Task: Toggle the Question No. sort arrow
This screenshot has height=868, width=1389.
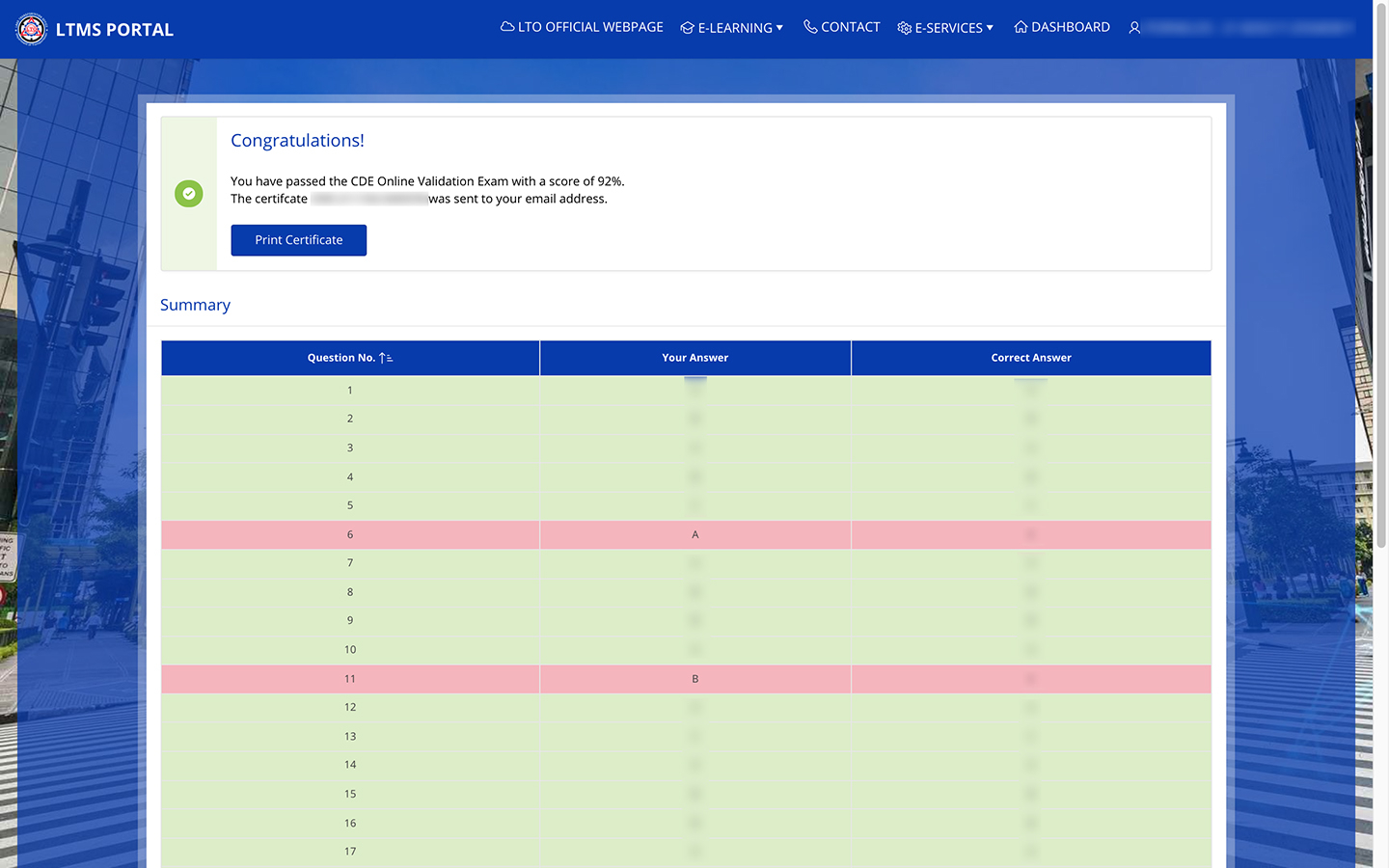Action: pos(386,358)
